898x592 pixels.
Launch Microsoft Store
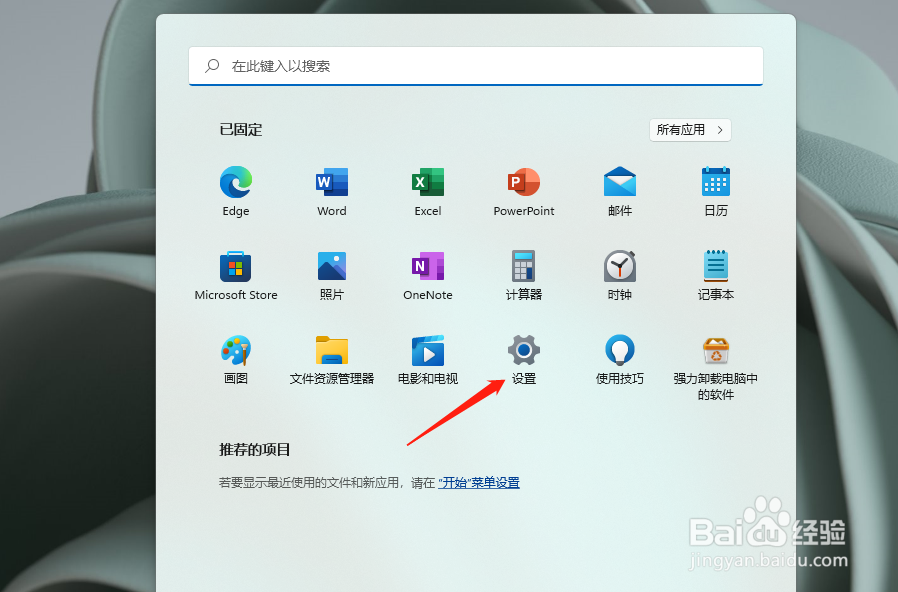pyautogui.click(x=235, y=275)
